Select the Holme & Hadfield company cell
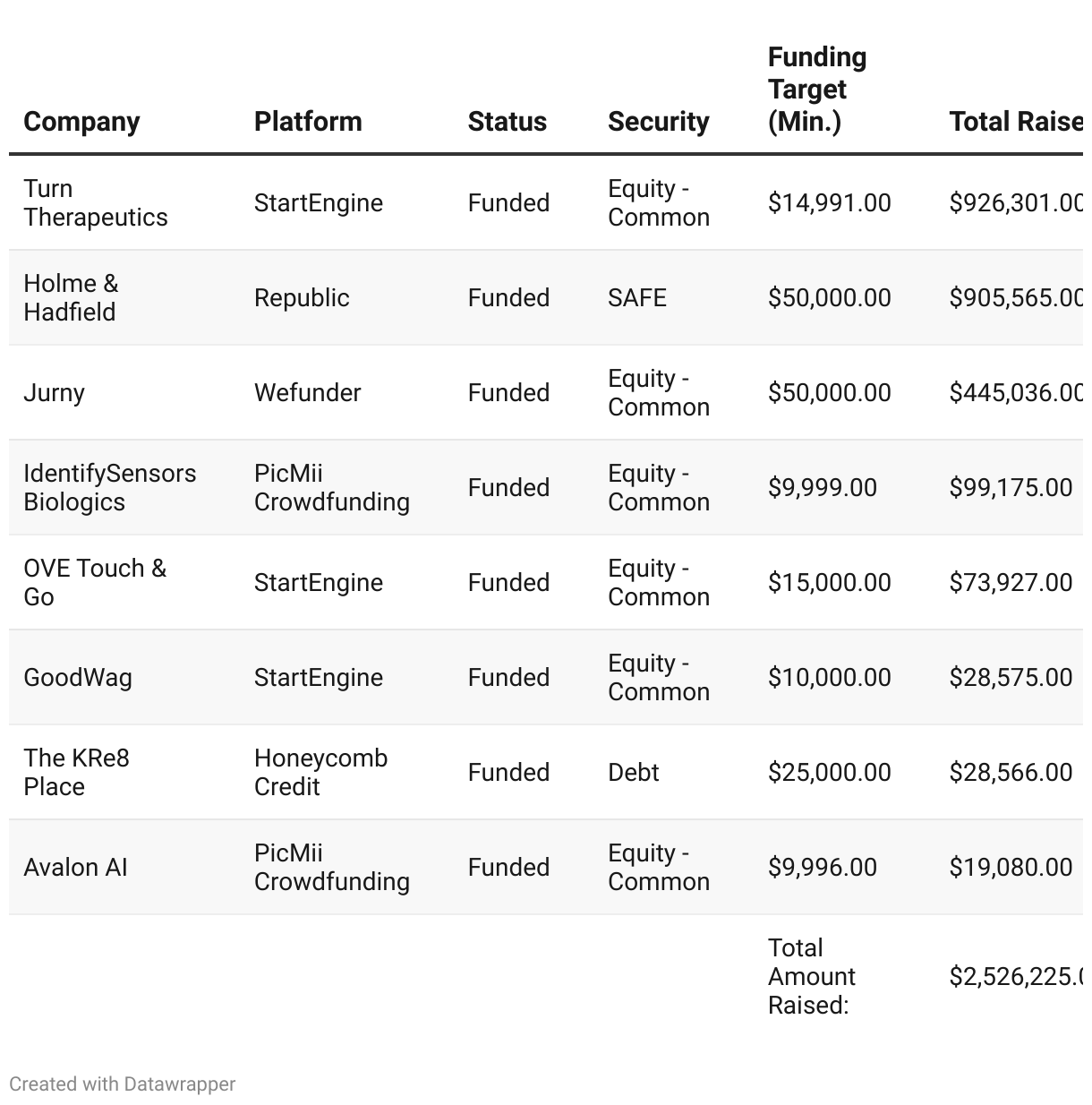The width and height of the screenshot is (1092, 1105). [71, 298]
